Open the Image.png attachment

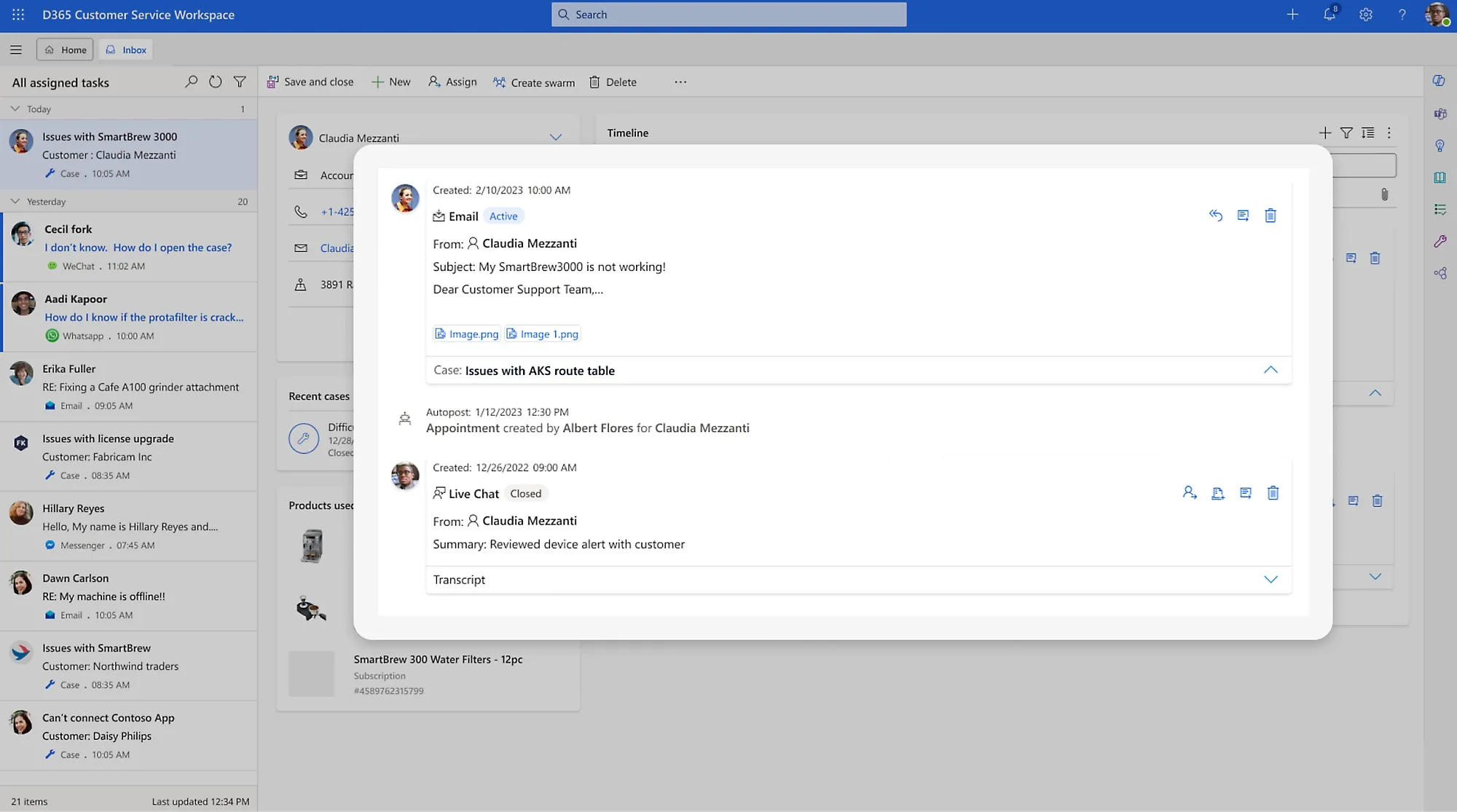pos(467,334)
